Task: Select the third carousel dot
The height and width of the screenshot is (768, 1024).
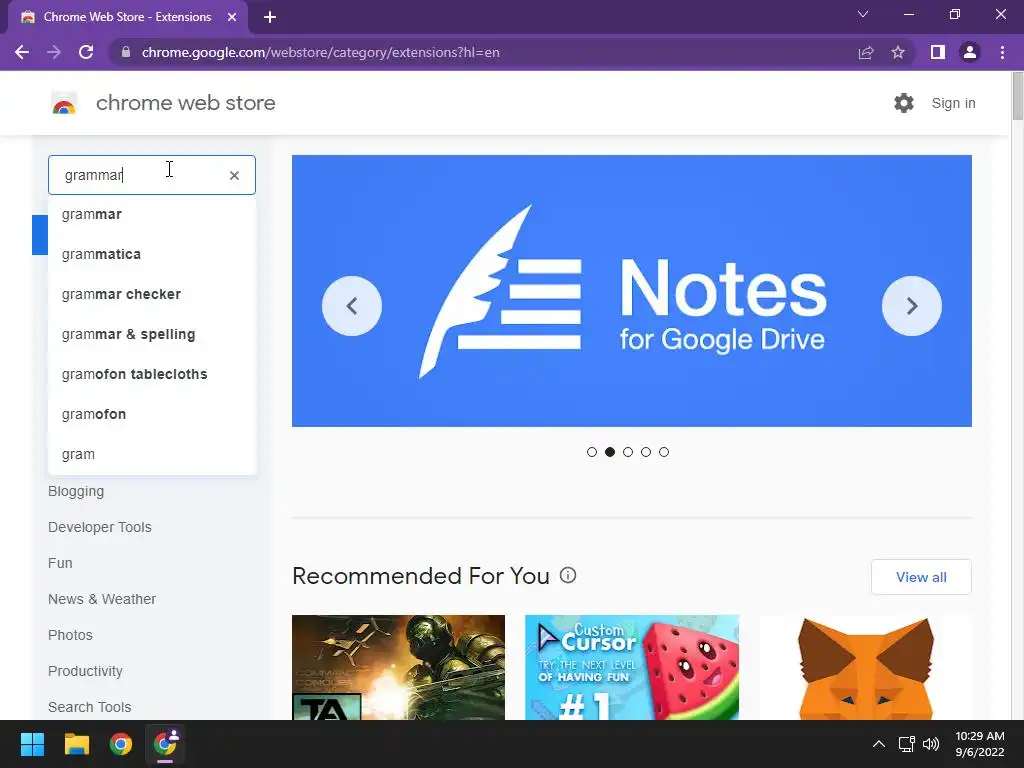Action: [628, 452]
